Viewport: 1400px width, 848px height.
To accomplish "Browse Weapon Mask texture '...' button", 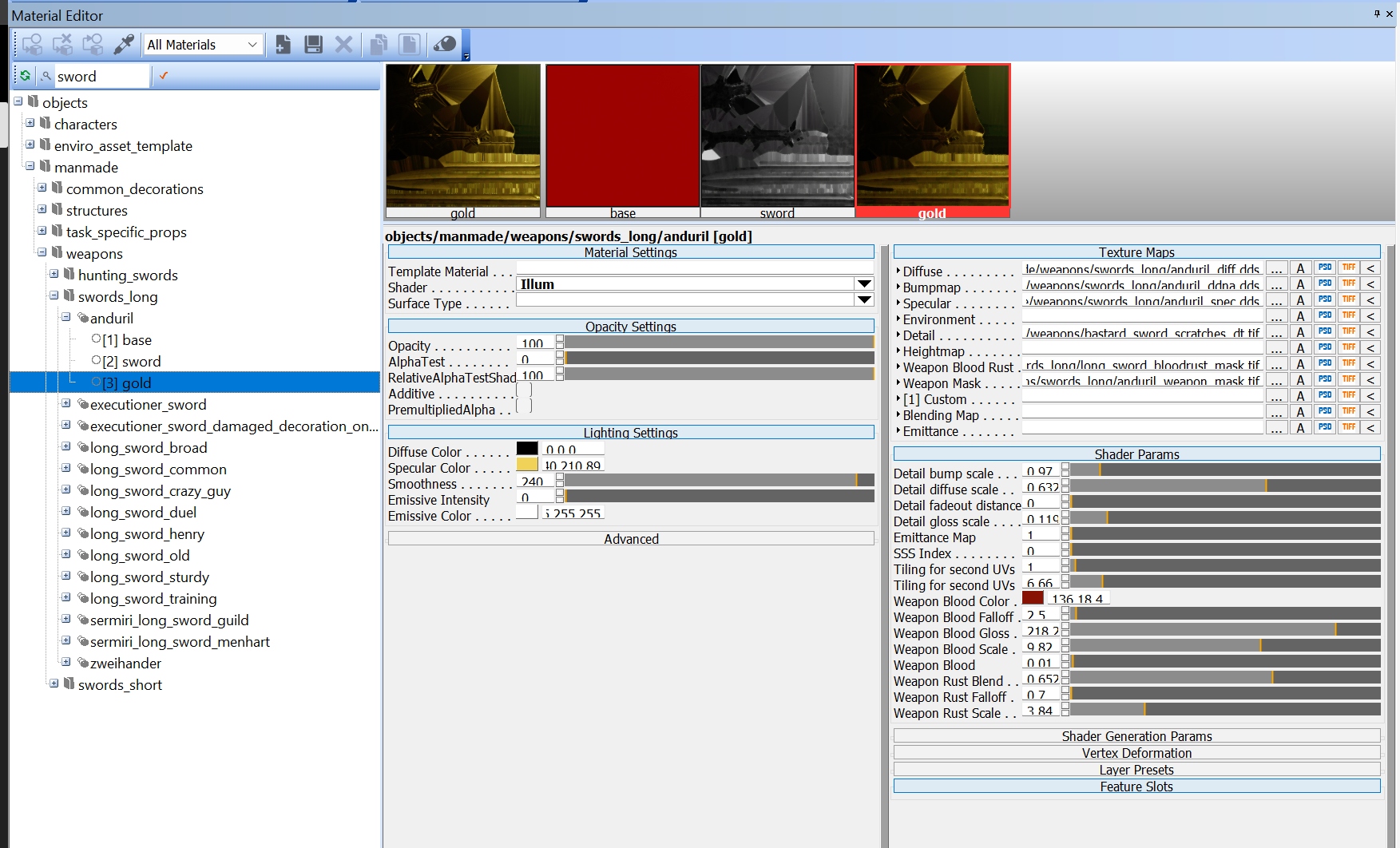I will (x=1277, y=380).
